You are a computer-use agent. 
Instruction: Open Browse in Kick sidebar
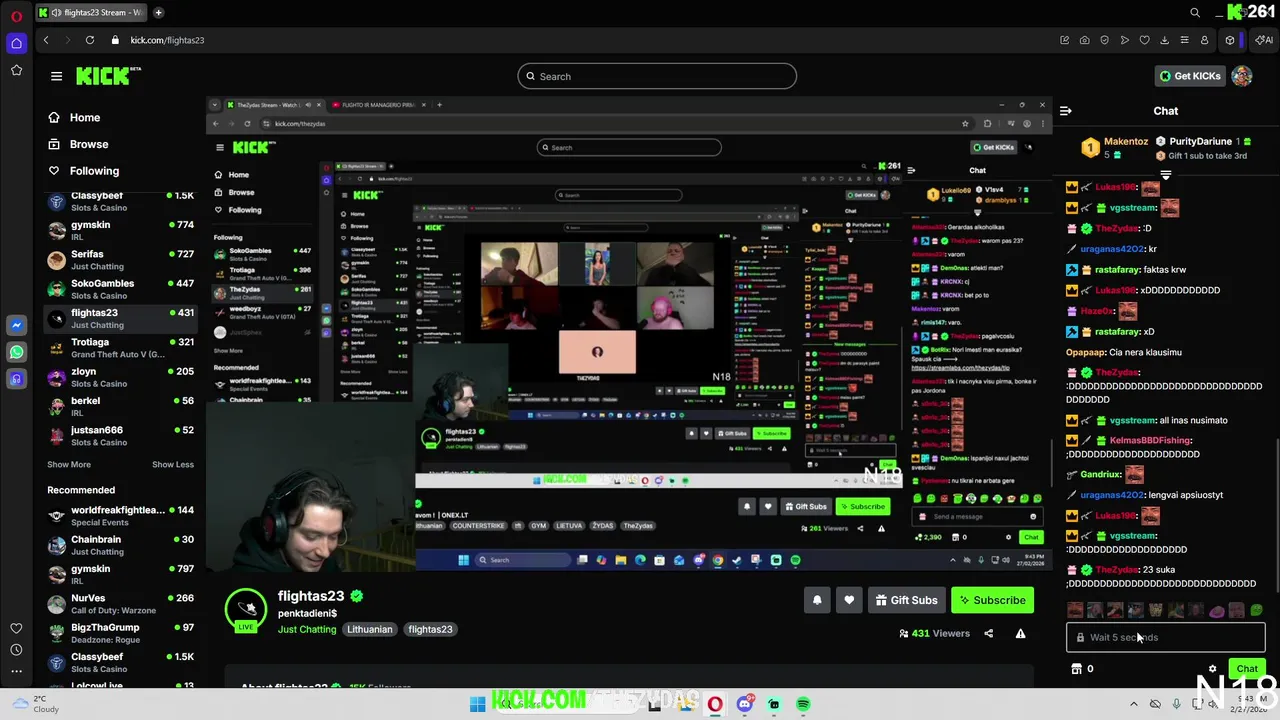(78, 144)
